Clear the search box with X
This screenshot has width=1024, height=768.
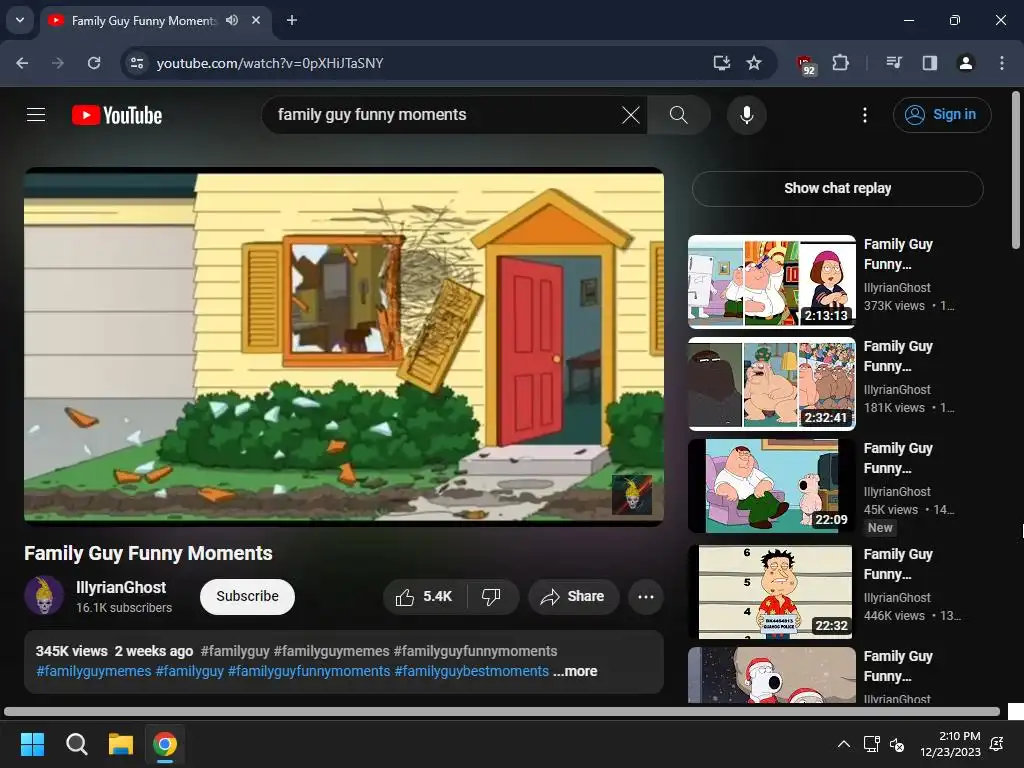click(631, 115)
